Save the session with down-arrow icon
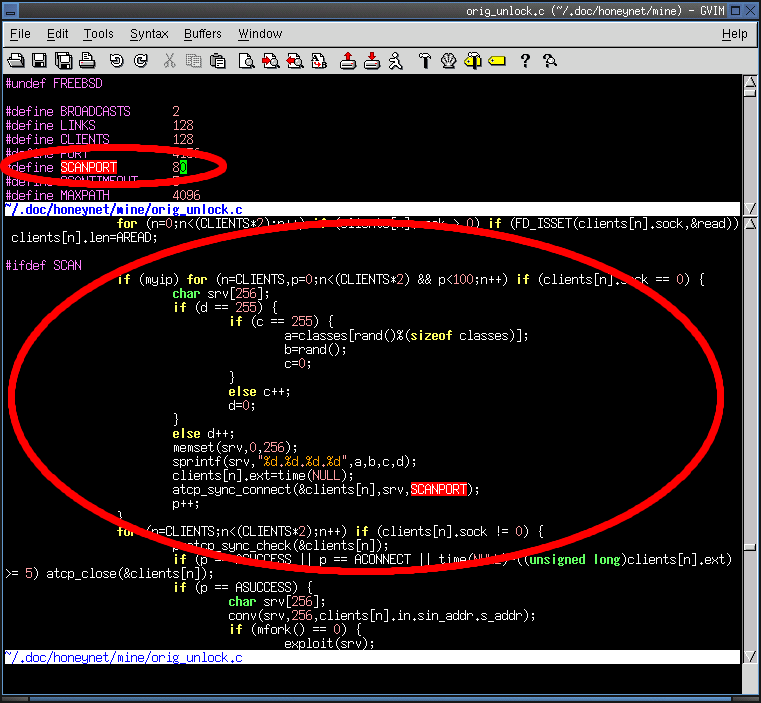The height and width of the screenshot is (703, 761). point(372,61)
